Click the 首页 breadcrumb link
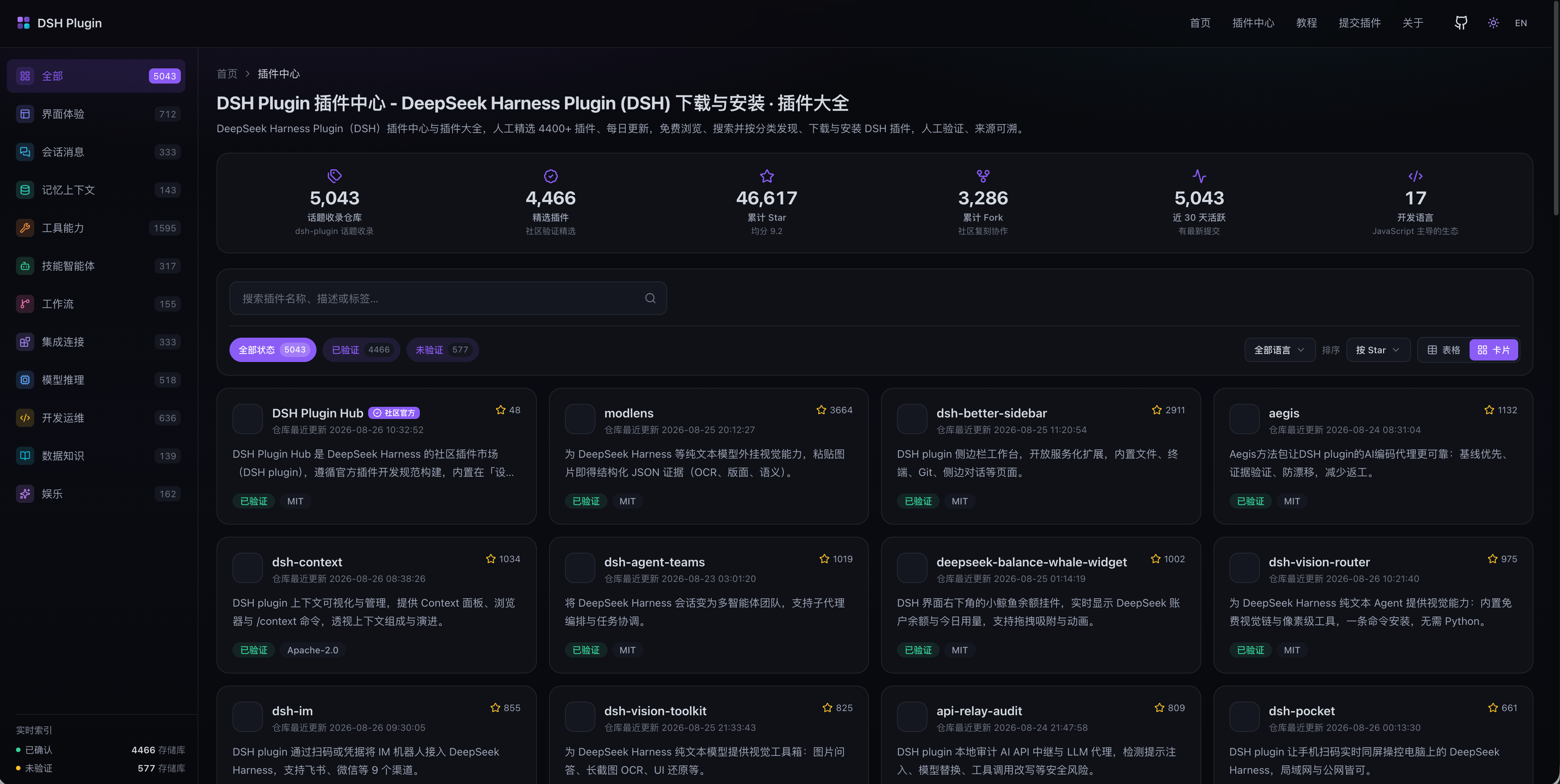The image size is (1560, 784). 227,74
